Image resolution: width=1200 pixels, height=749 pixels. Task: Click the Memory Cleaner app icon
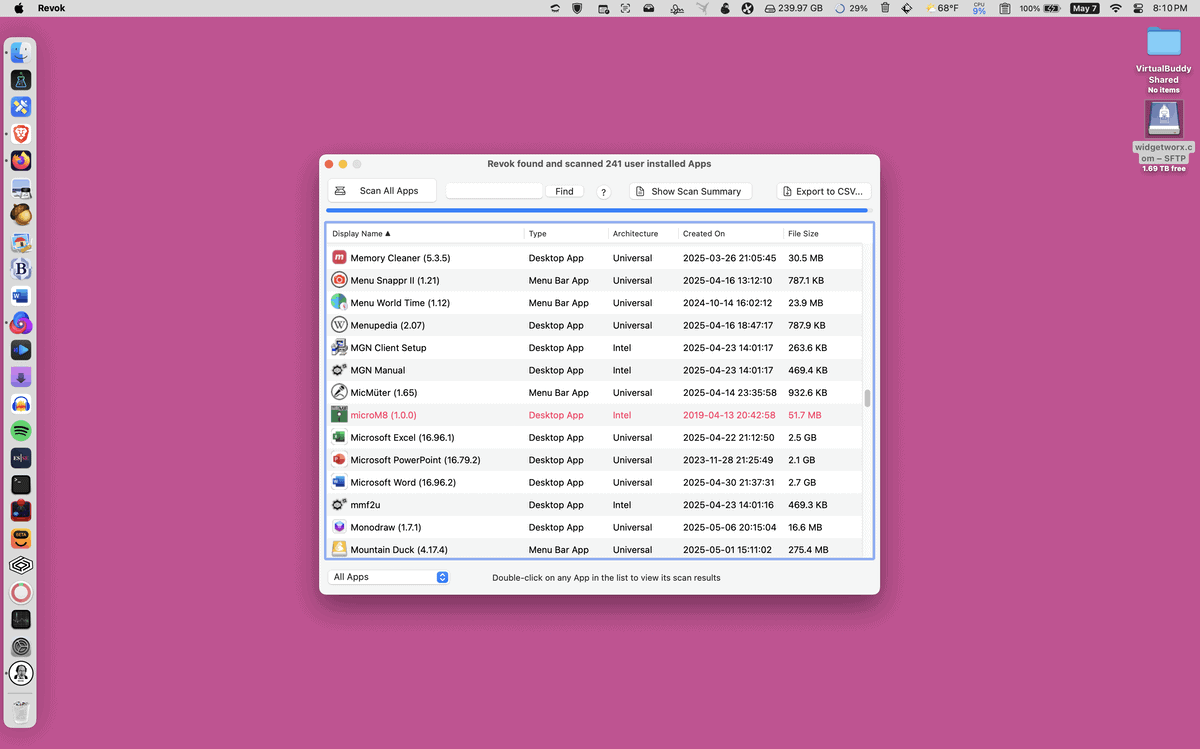click(x=339, y=258)
